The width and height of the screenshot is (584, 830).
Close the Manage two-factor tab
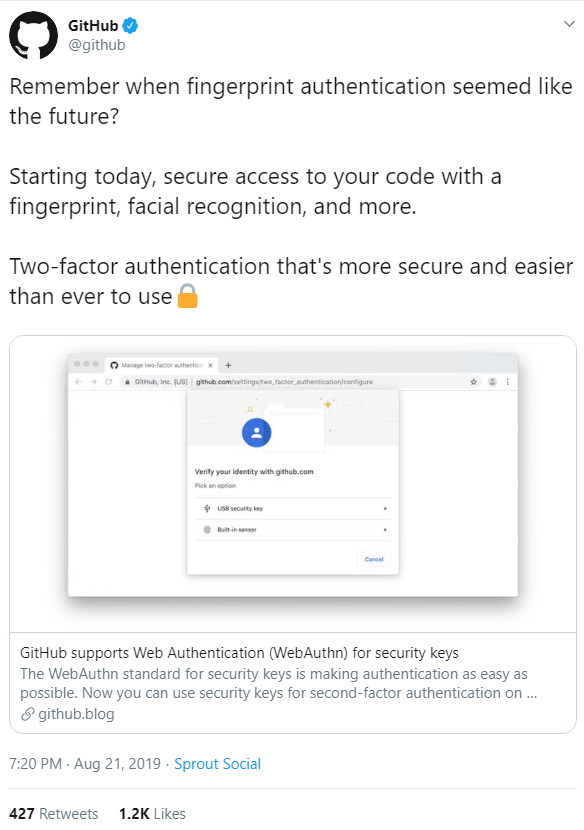pos(210,365)
